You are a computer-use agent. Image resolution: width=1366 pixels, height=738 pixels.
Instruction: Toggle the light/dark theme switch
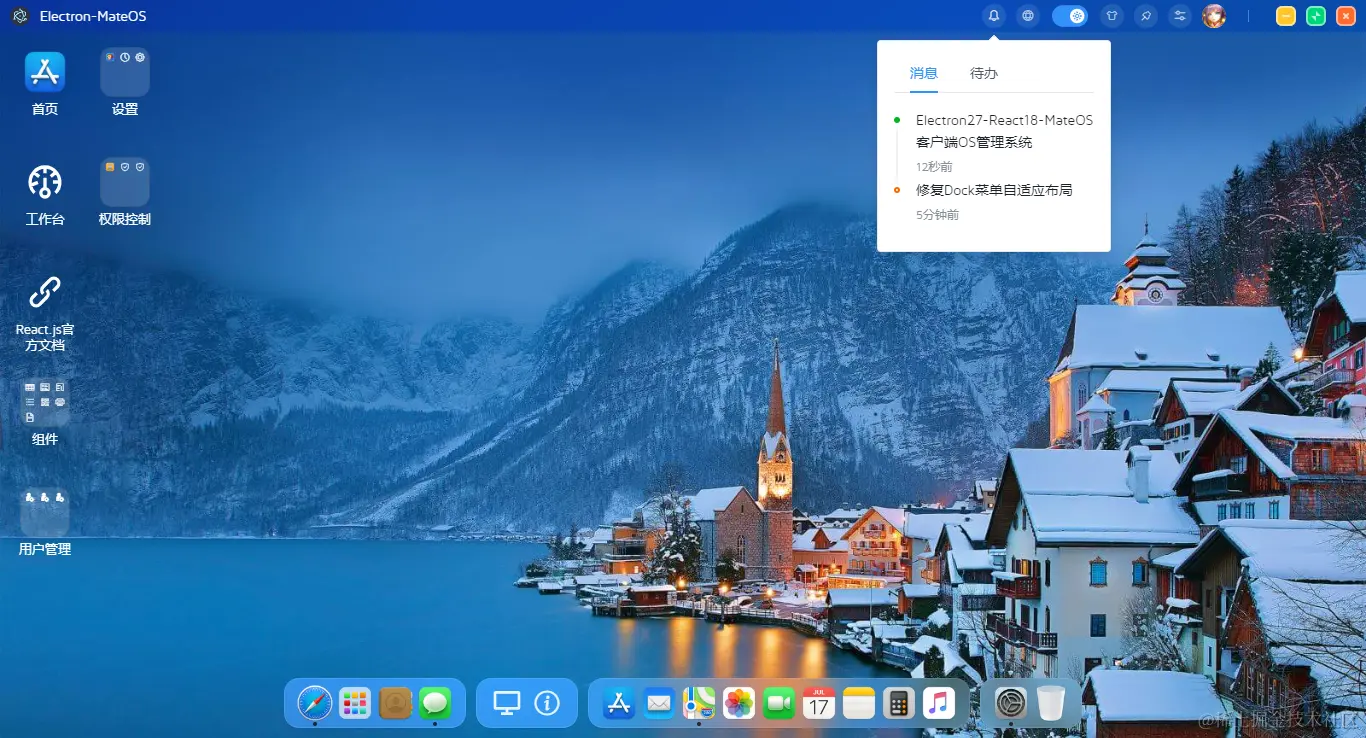(1070, 16)
